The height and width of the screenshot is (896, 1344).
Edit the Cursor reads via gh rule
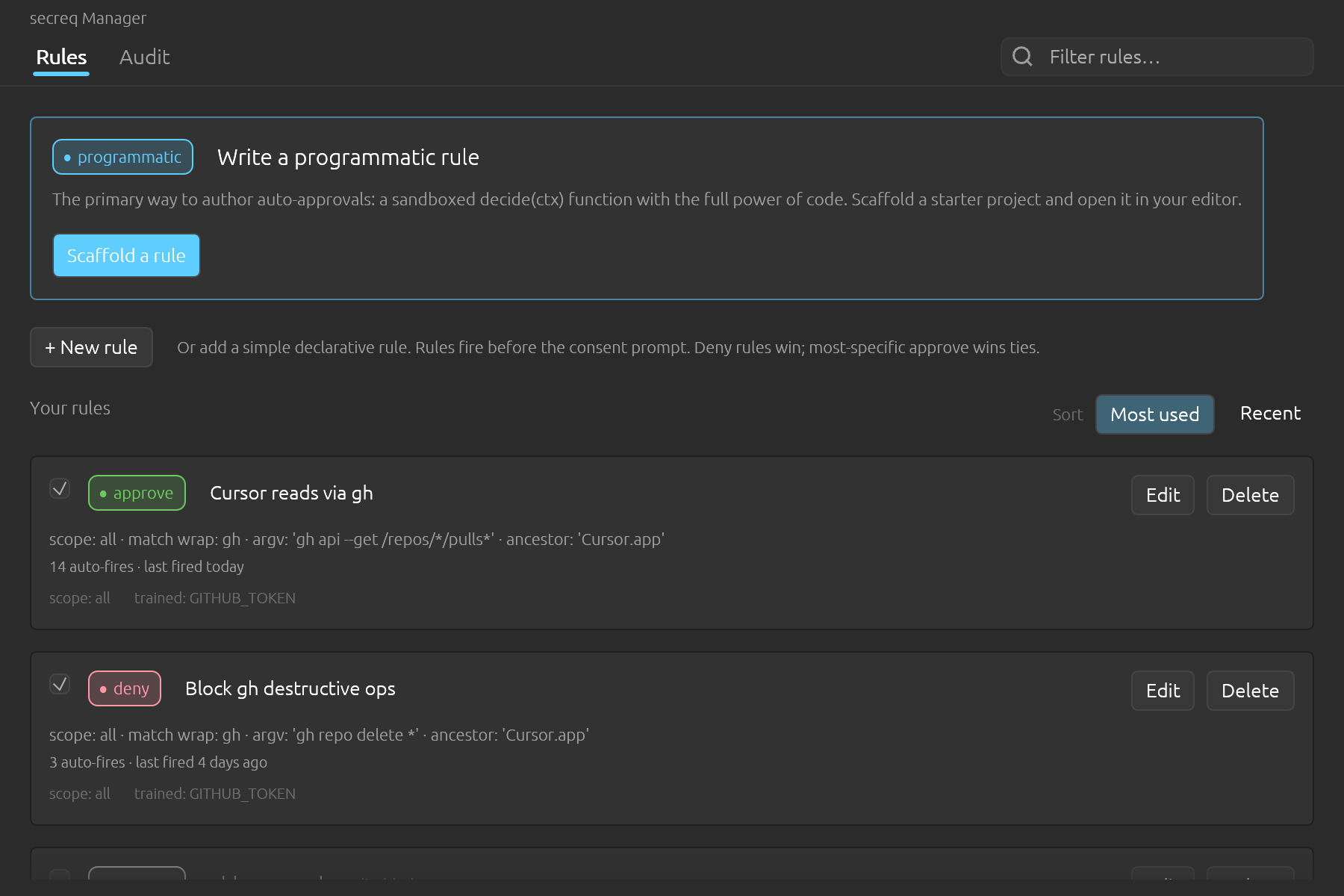pyautogui.click(x=1163, y=495)
